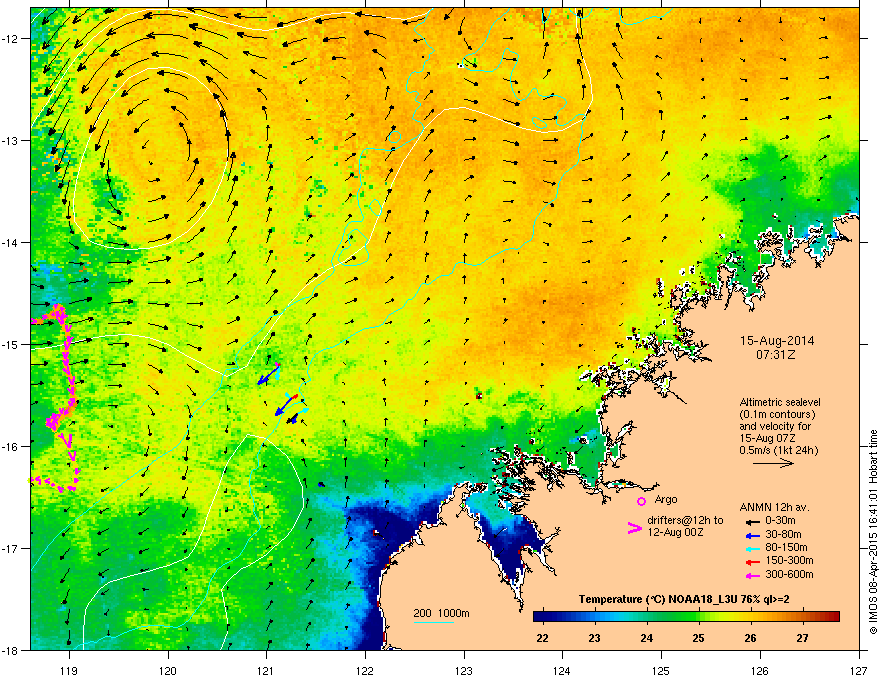Image resolution: width=880 pixels, height=680 pixels.
Task: Click the latitude axis label -13
Action: tap(12, 141)
